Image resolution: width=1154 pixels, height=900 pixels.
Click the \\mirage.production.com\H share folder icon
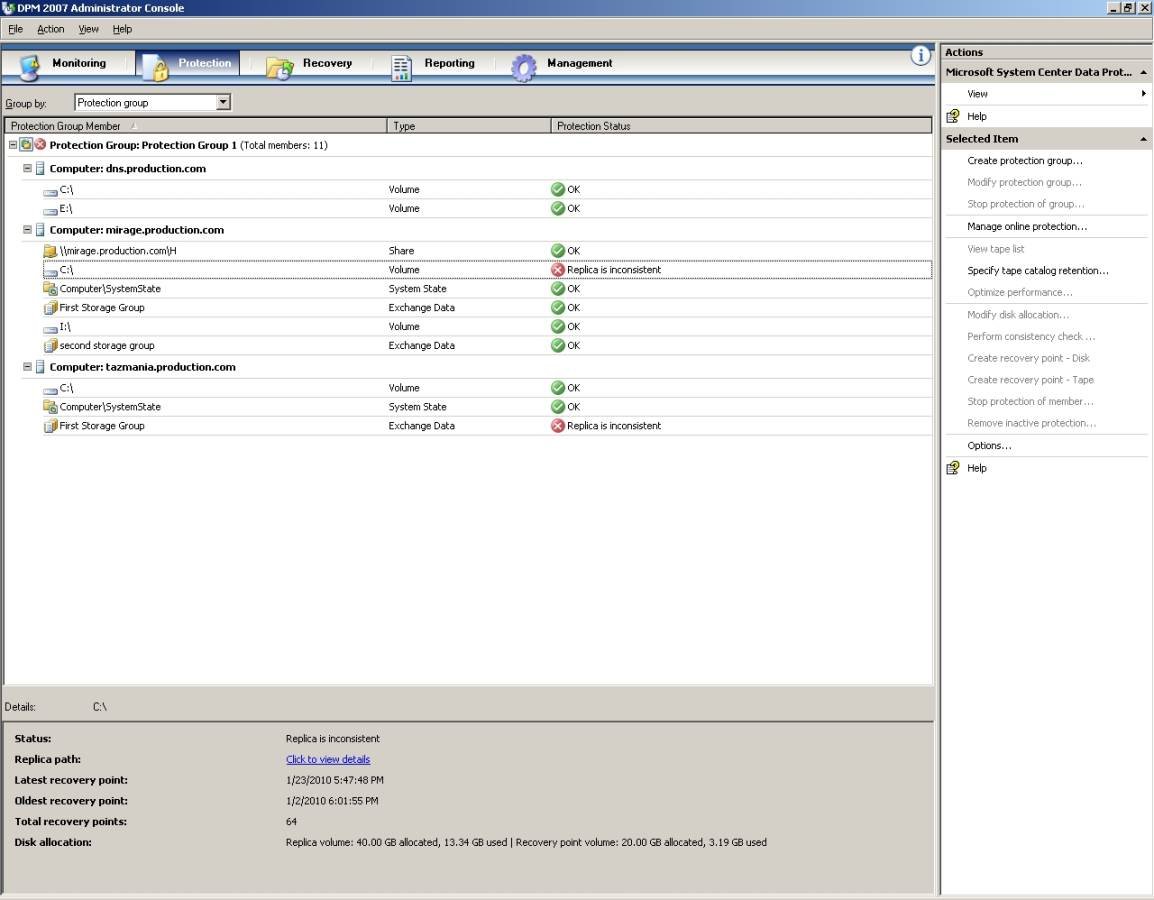pyautogui.click(x=50, y=251)
